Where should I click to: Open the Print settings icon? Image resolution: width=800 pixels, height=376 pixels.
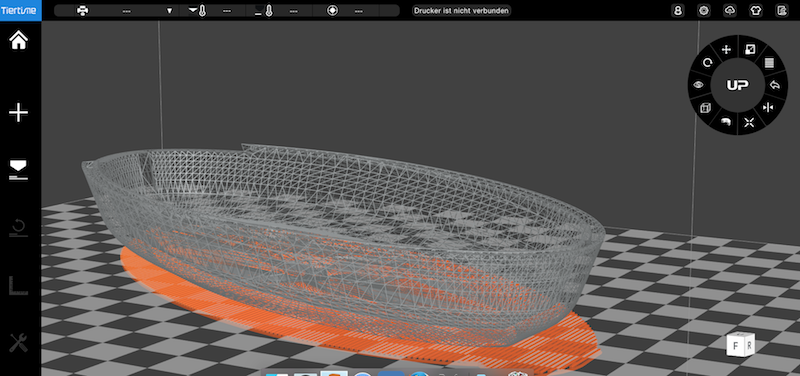click(19, 170)
